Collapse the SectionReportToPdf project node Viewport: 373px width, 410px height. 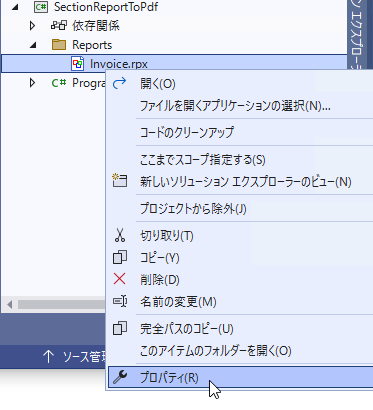[15, 7]
